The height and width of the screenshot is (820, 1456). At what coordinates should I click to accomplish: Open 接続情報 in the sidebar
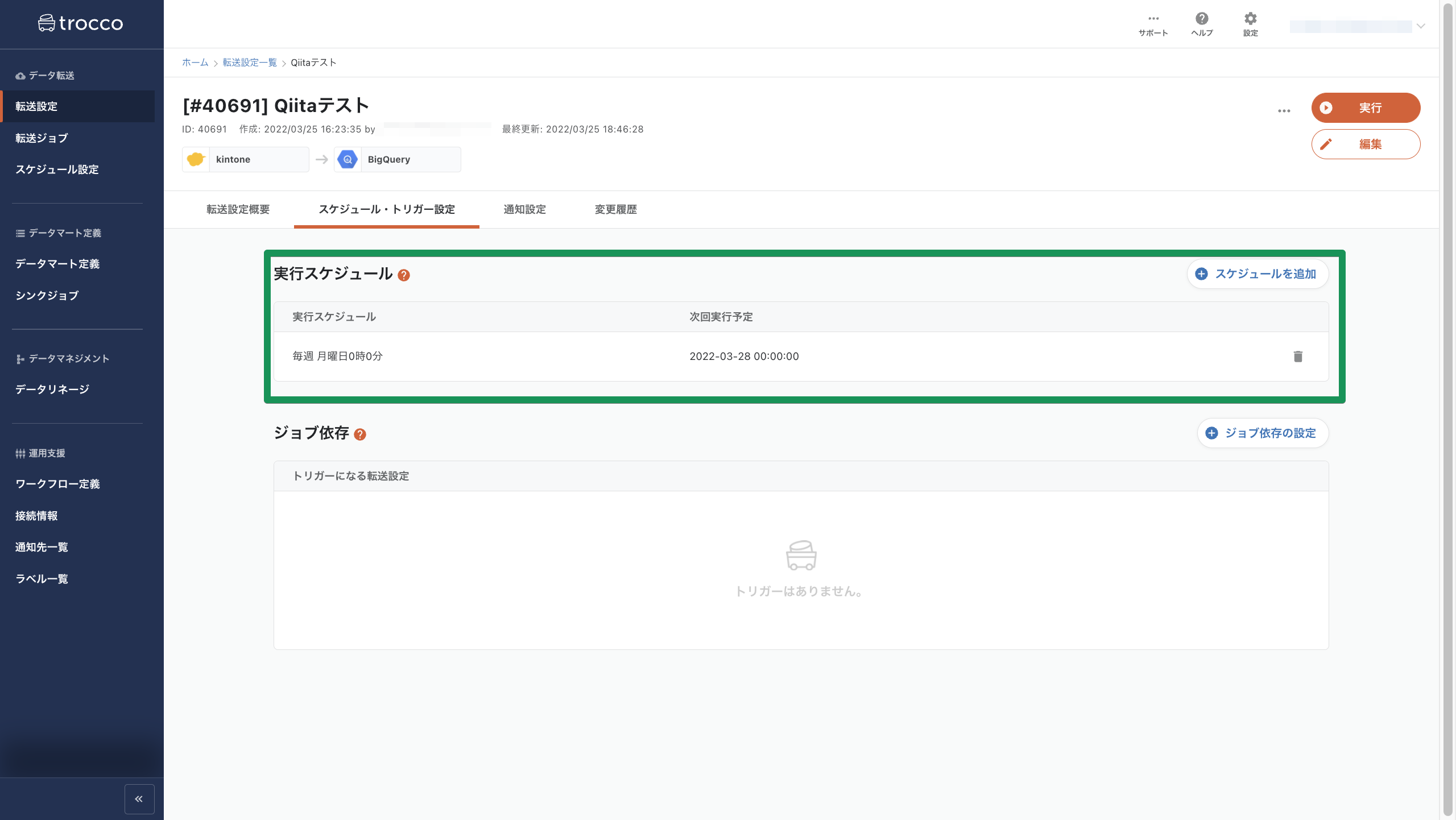click(x=36, y=516)
